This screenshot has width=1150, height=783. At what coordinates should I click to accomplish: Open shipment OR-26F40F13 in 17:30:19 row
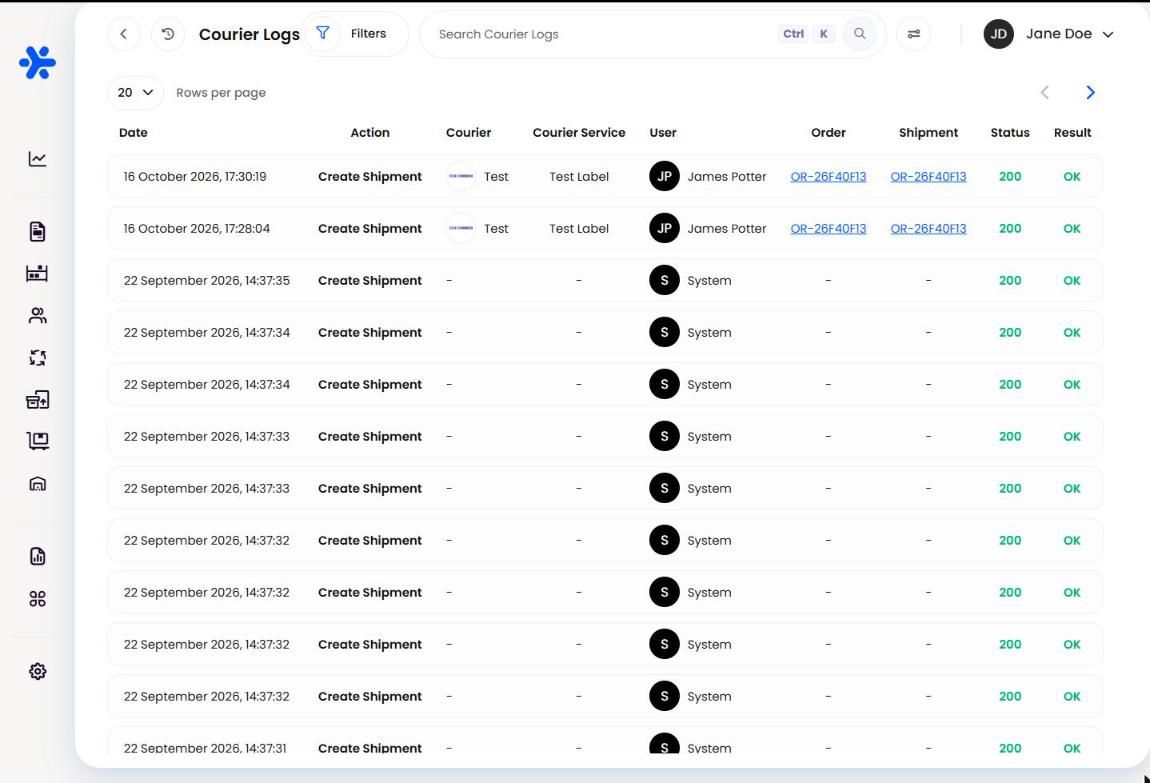click(x=929, y=177)
